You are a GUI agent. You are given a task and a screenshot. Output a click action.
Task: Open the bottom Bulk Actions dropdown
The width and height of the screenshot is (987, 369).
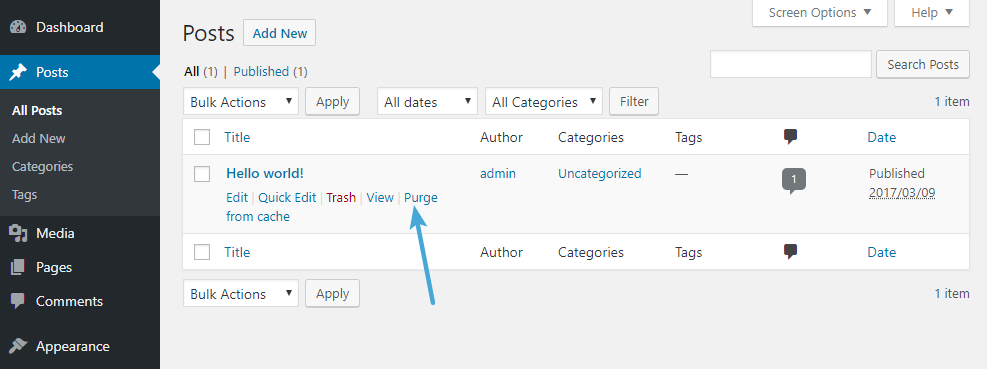click(241, 294)
